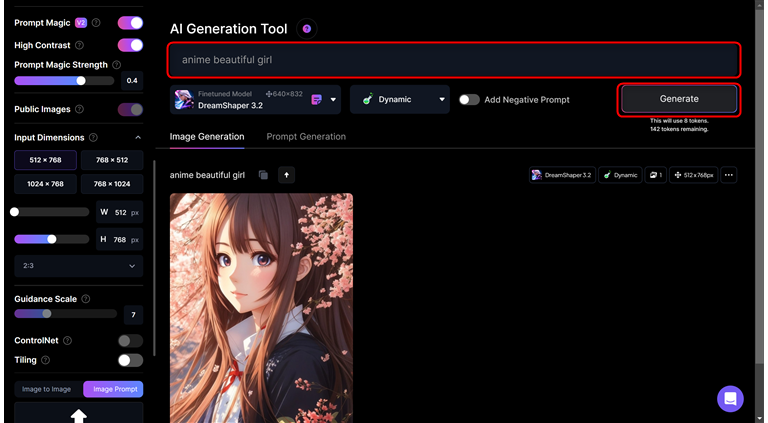Viewport: 768px width, 423px height.
Task: Click the Generate button
Action: 679,99
